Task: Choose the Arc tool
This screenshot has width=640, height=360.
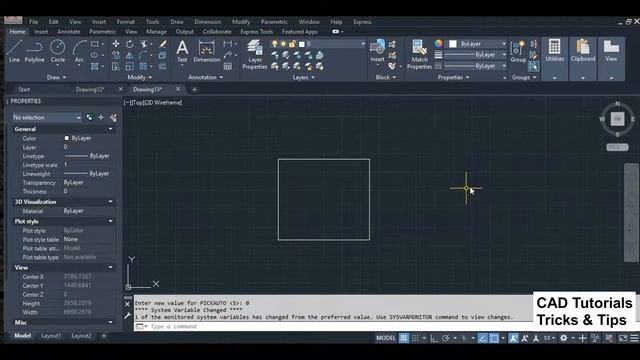Action: coord(79,51)
